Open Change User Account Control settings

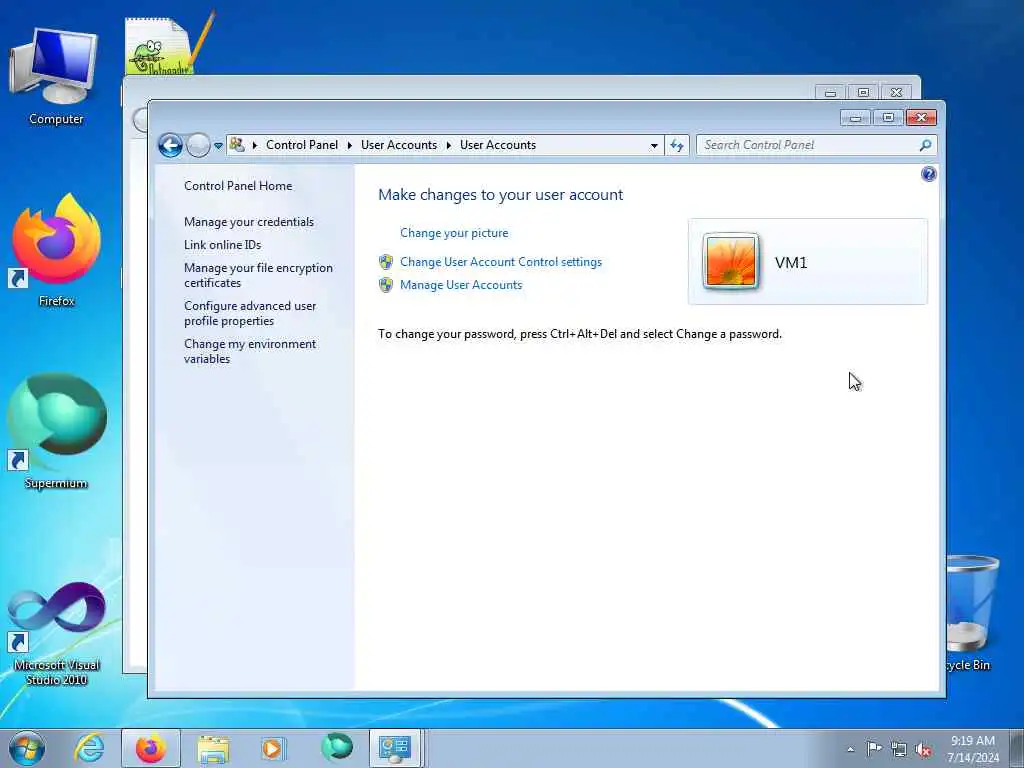pyautogui.click(x=501, y=262)
